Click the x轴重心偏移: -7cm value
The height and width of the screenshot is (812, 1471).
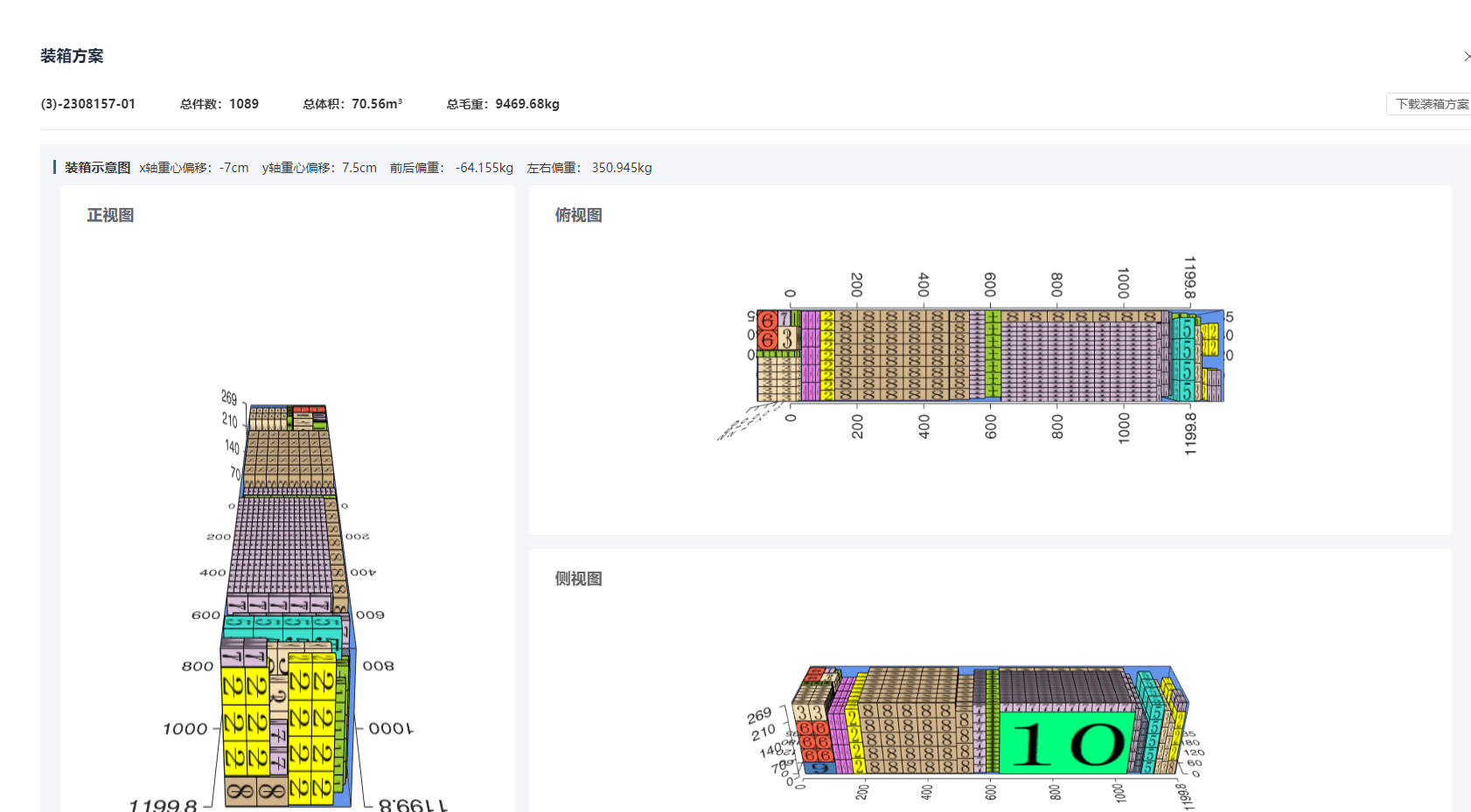point(194,168)
